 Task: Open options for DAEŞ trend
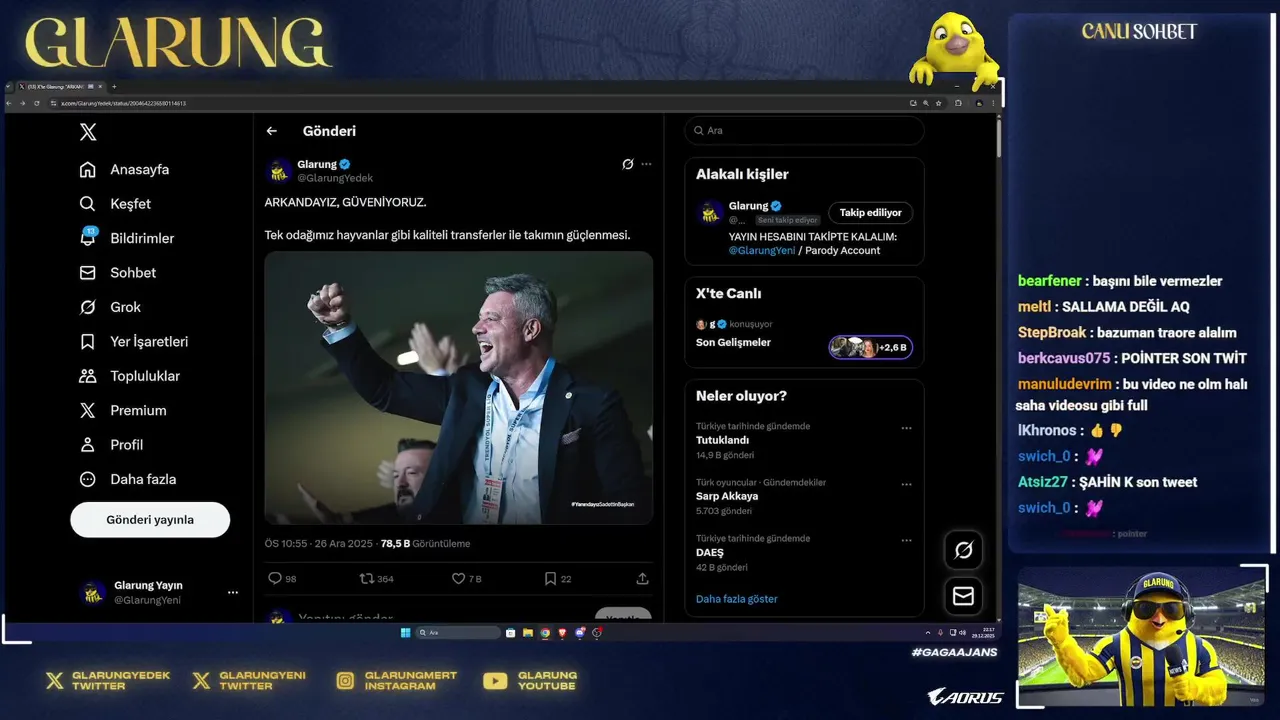click(906, 540)
